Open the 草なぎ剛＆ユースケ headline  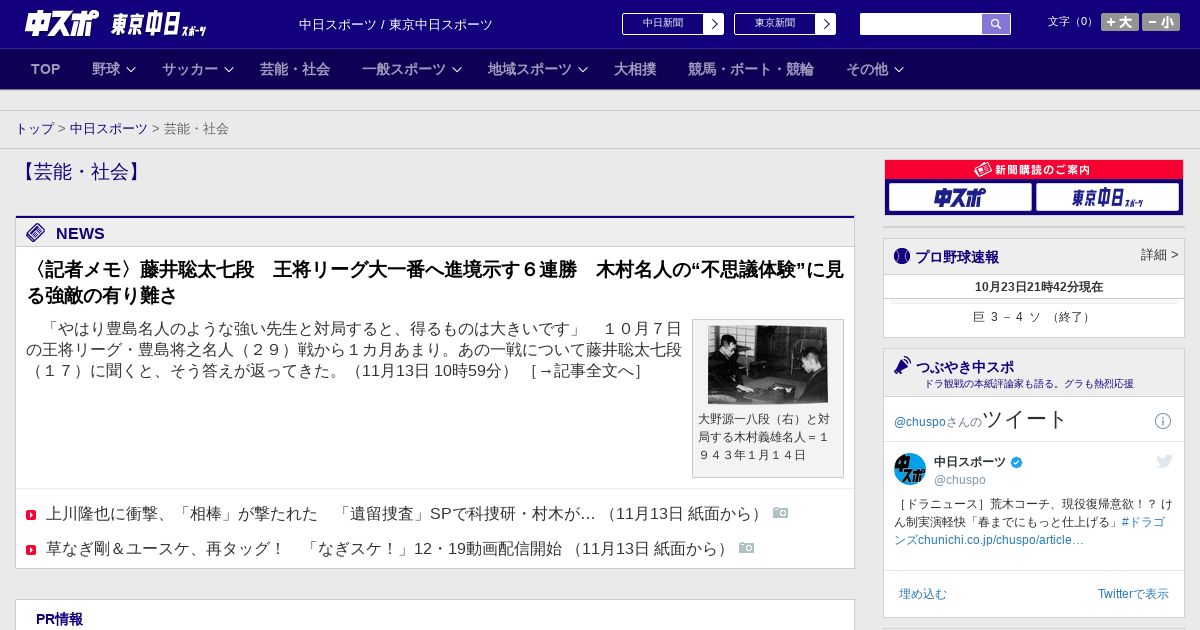pyautogui.click(x=304, y=549)
